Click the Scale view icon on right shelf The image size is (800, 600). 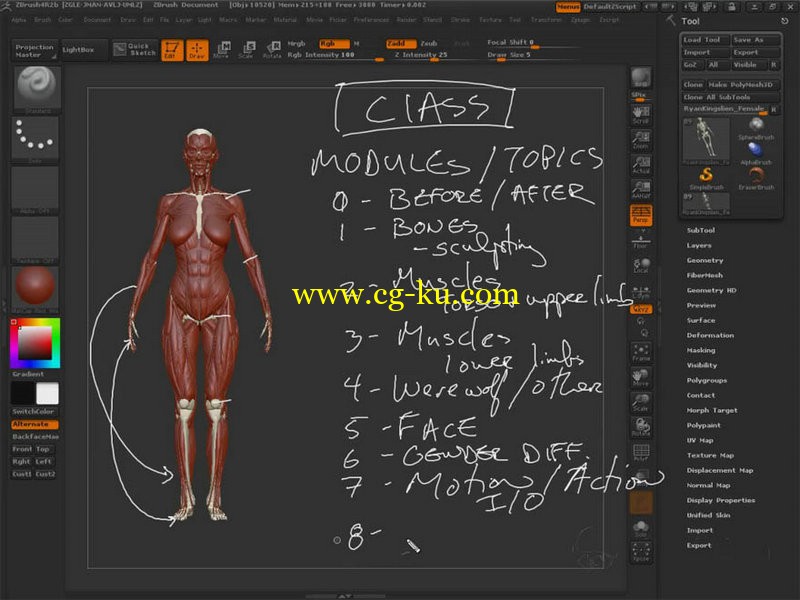tap(641, 402)
